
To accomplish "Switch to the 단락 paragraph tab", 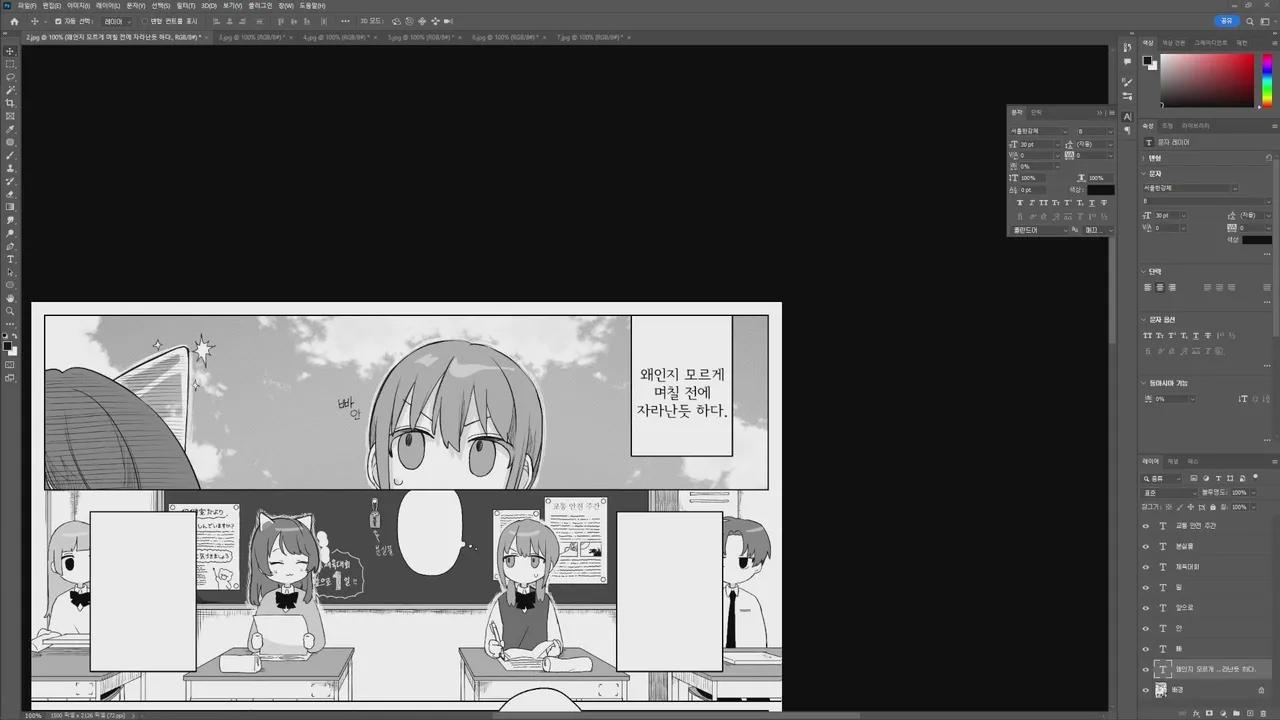I will [1036, 112].
